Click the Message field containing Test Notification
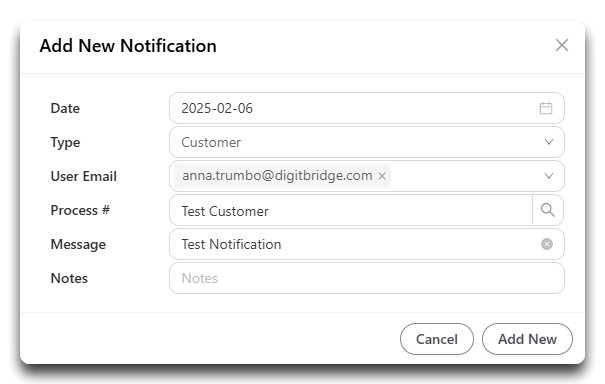This screenshot has height=384, width=605. click(x=367, y=244)
